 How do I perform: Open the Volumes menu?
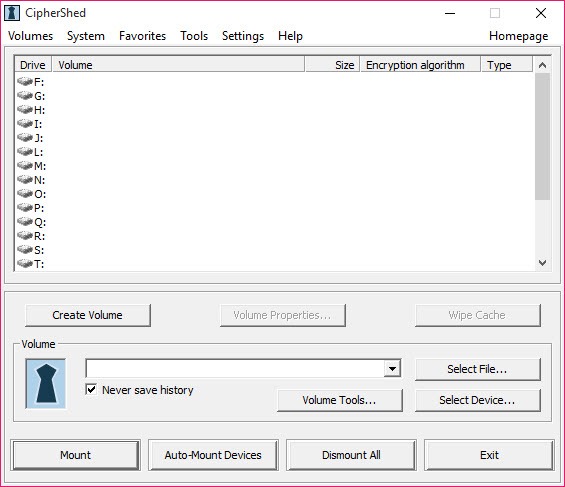pos(31,36)
